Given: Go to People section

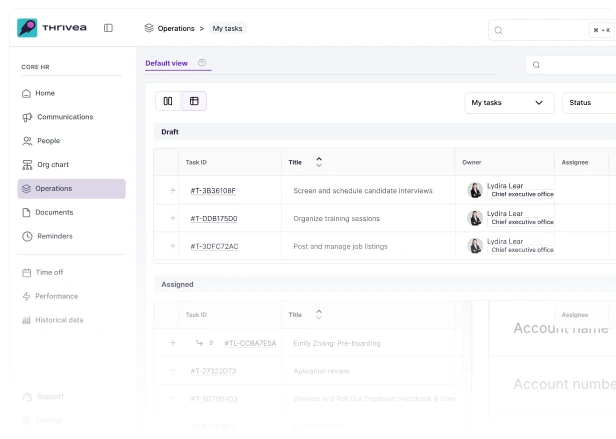Looking at the screenshot, I should coord(48,141).
